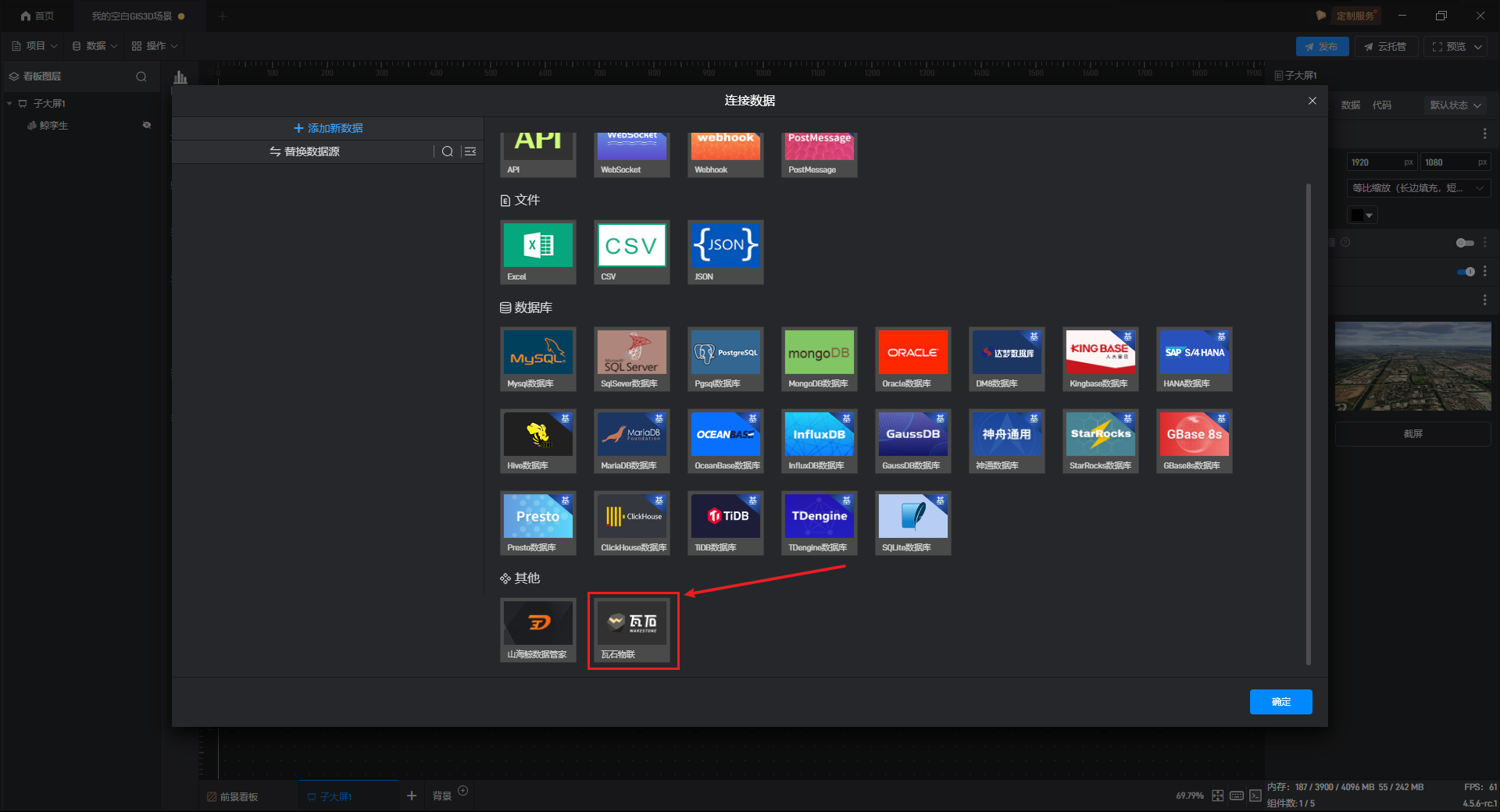Select the StarRocks database card
1500x812 pixels.
(1101, 441)
